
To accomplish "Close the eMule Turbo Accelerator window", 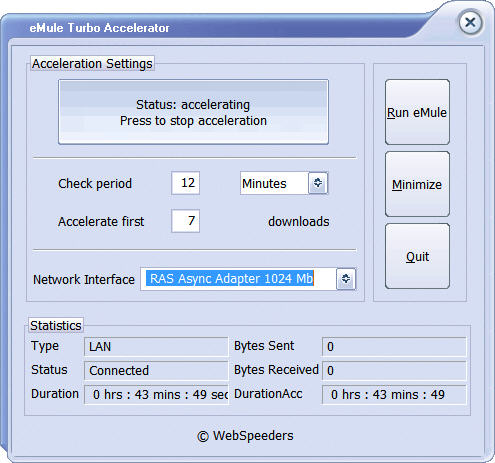I will pyautogui.click(x=470, y=23).
